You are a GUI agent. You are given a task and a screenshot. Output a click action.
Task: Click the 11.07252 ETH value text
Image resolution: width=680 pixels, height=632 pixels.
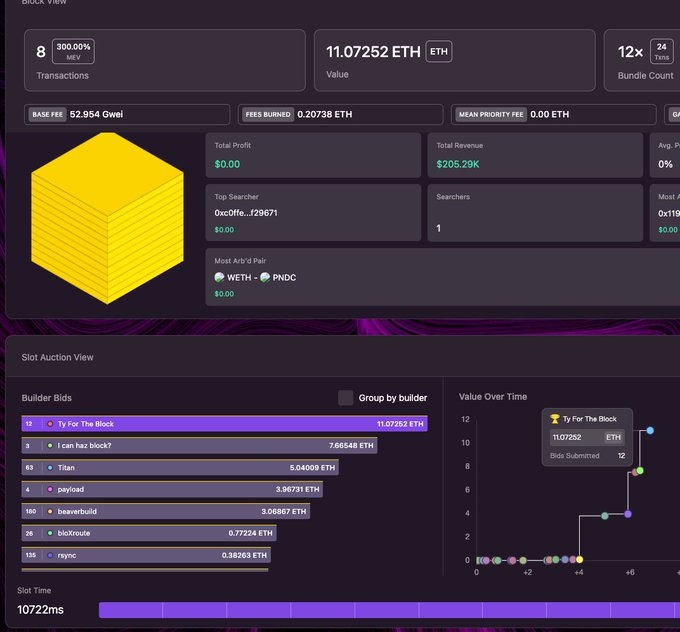click(373, 52)
